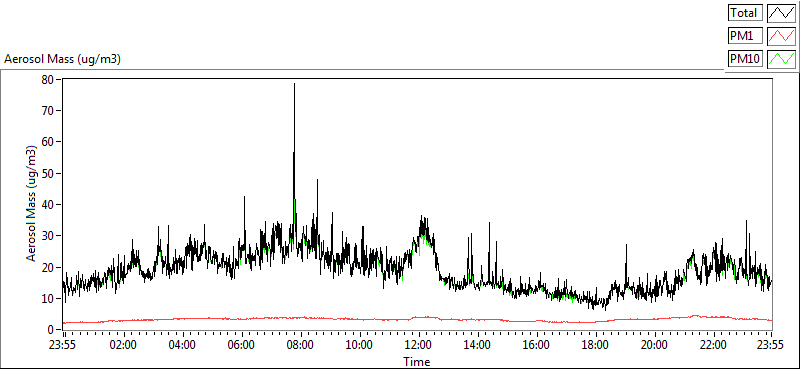This screenshot has height=369, width=800.
Task: Click the Total legend line-style icon
Action: [781, 13]
